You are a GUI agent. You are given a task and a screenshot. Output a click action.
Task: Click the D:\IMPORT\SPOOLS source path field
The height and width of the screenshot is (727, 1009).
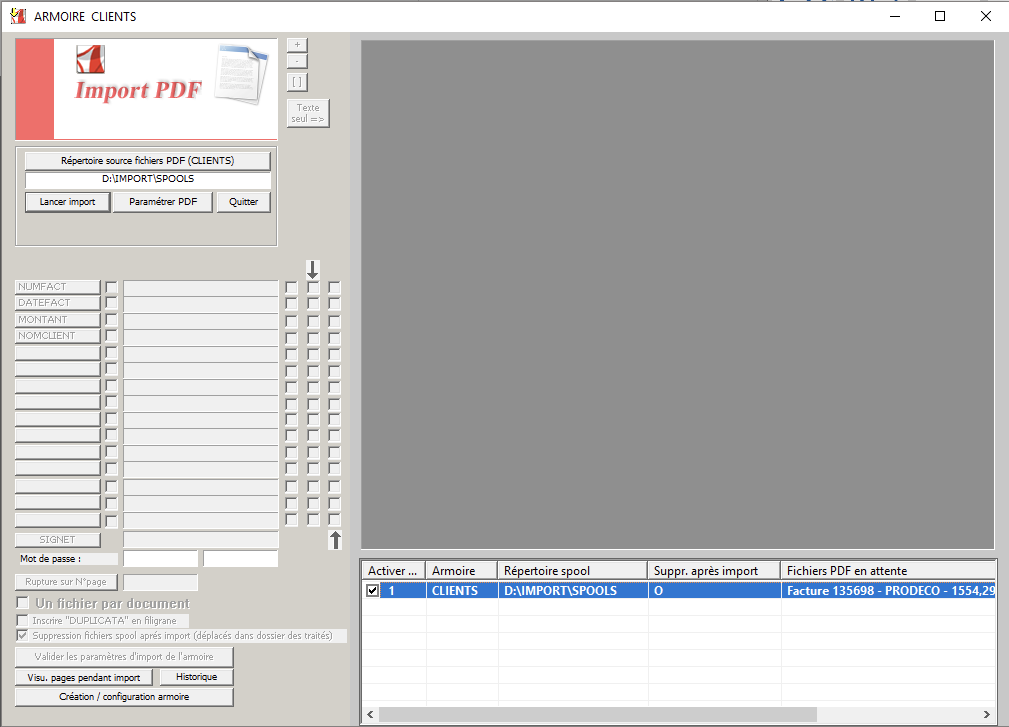pyautogui.click(x=148, y=180)
